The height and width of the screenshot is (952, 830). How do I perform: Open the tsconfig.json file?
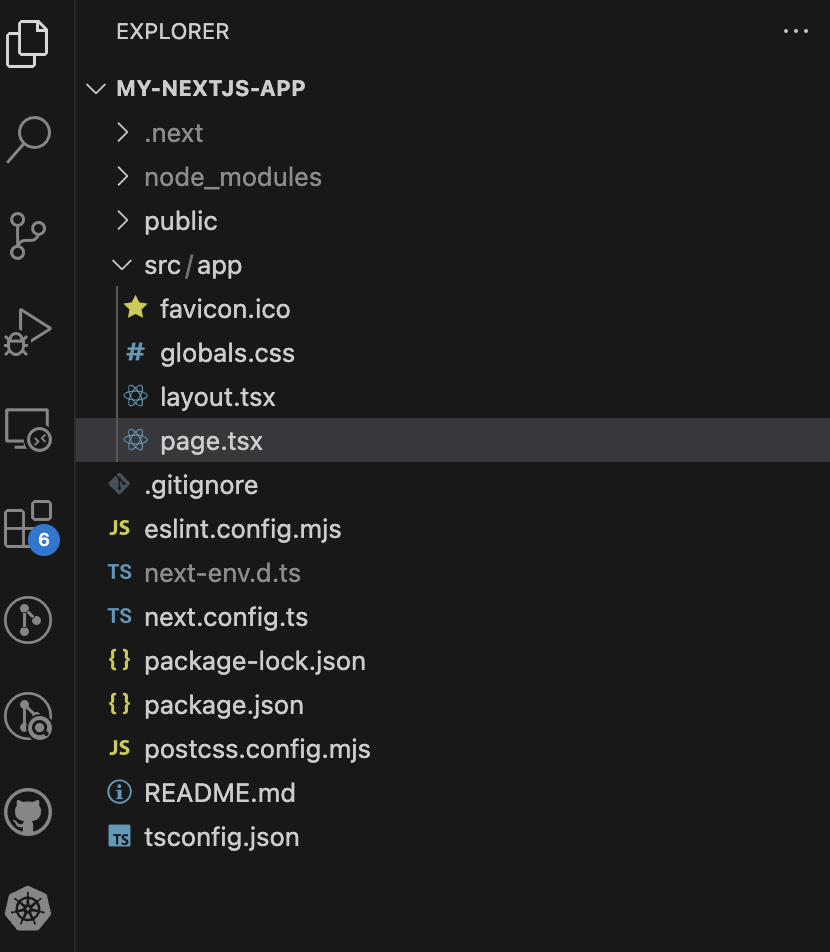pyautogui.click(x=453, y=837)
